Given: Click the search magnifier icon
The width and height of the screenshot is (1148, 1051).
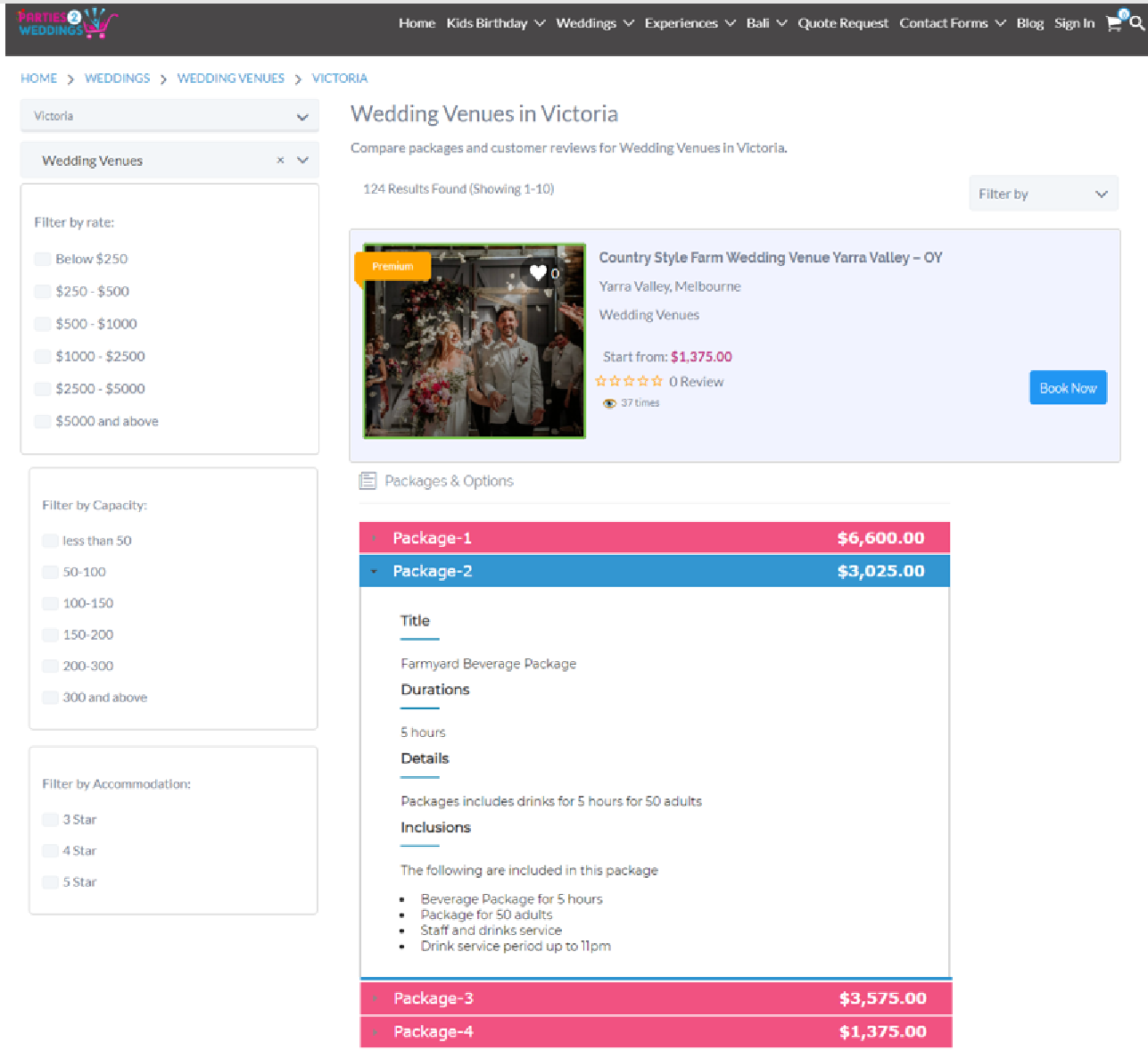Looking at the screenshot, I should click(x=1136, y=23).
